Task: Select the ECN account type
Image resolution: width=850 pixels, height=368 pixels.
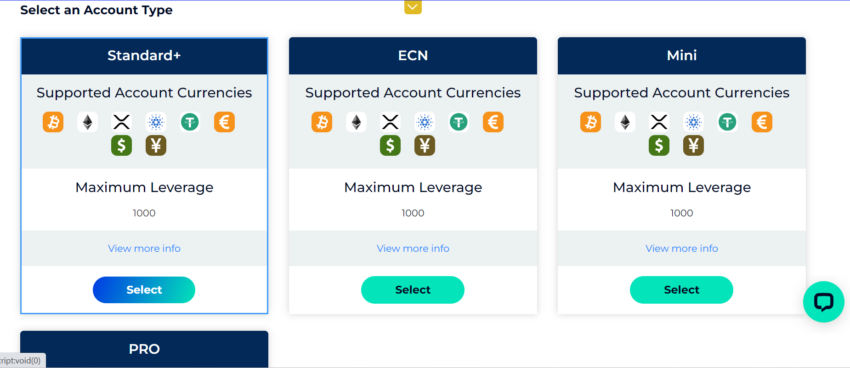Action: [x=413, y=290]
